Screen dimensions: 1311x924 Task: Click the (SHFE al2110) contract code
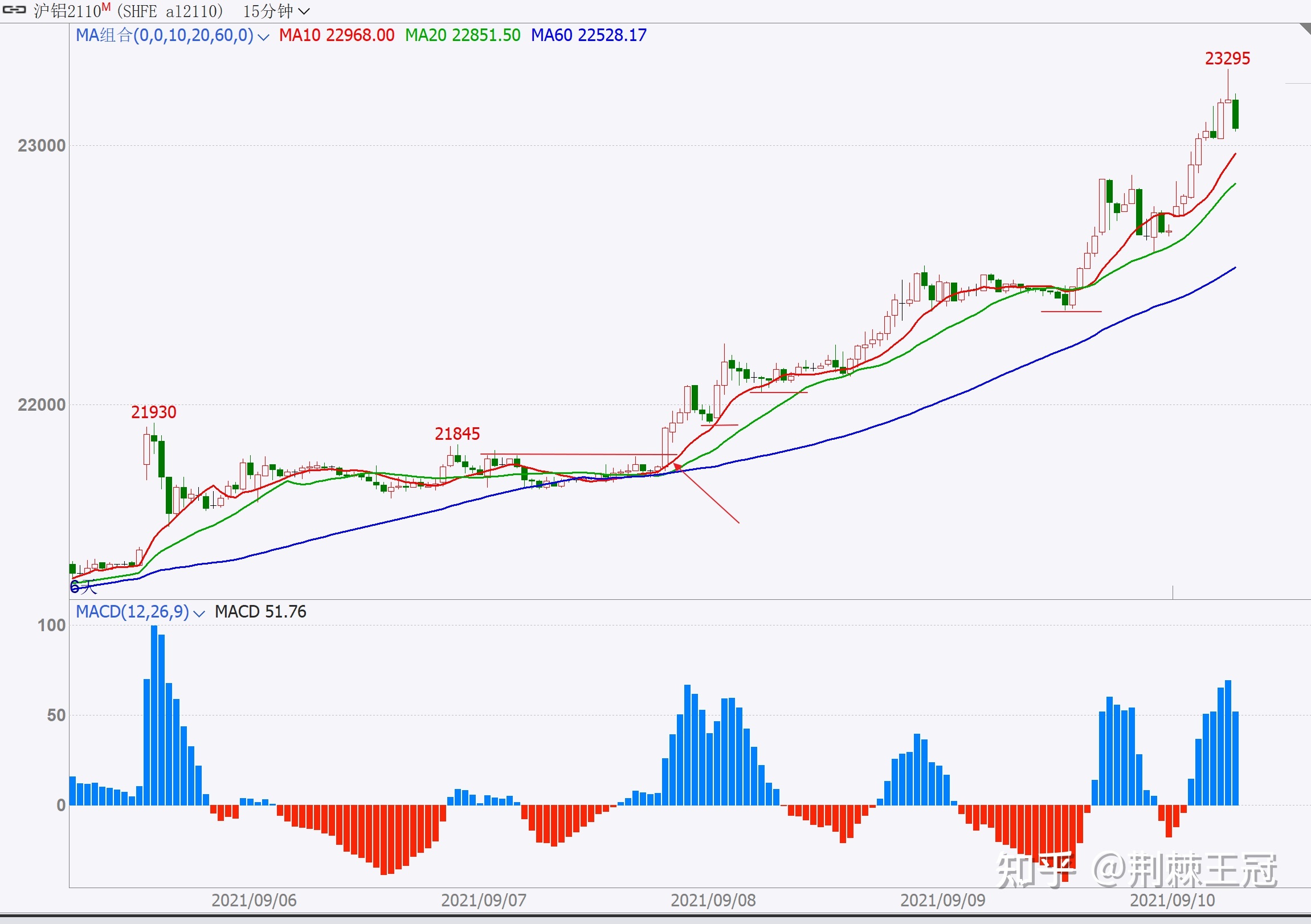[170, 11]
